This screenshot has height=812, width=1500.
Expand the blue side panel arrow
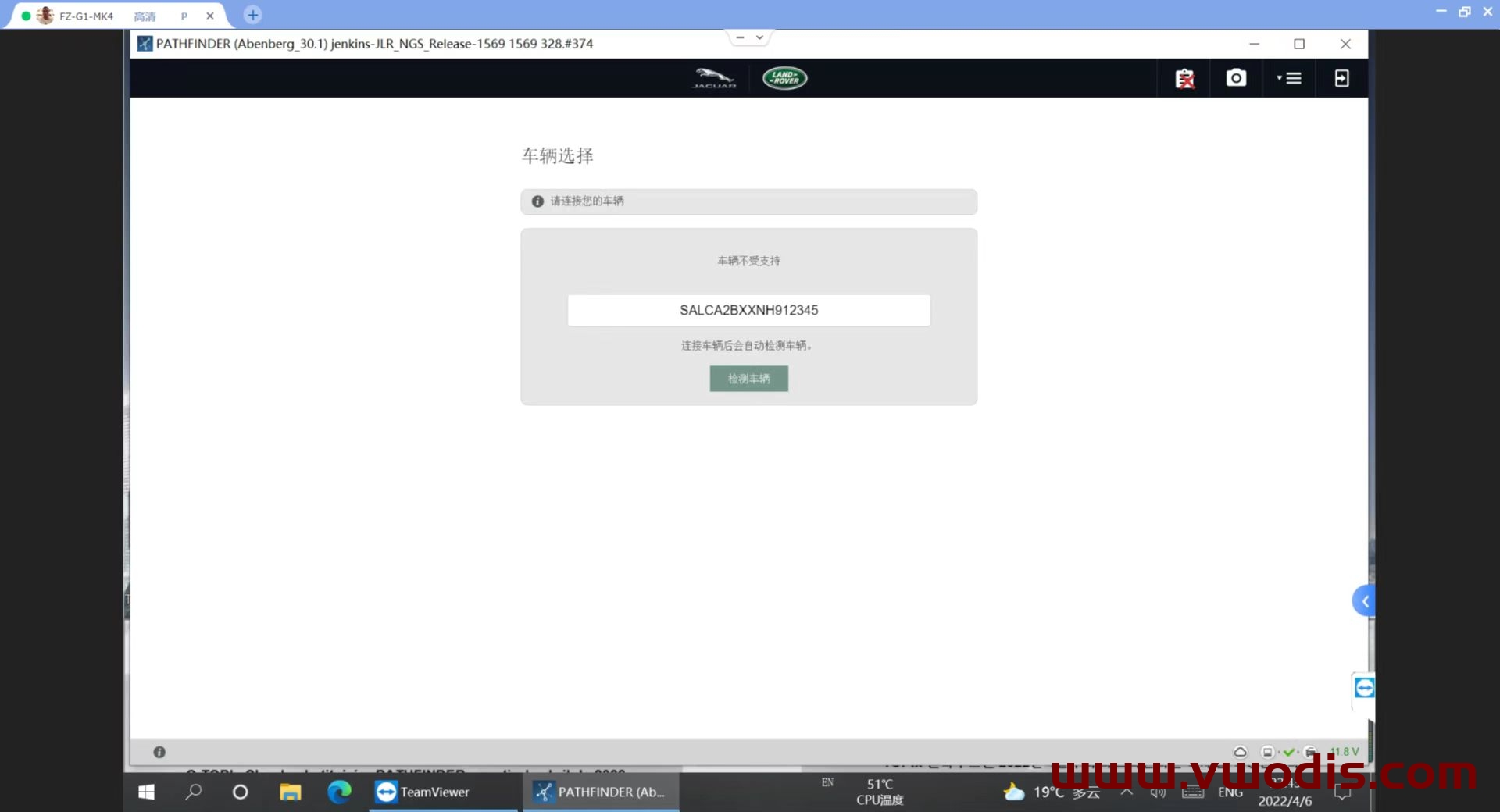(1364, 601)
